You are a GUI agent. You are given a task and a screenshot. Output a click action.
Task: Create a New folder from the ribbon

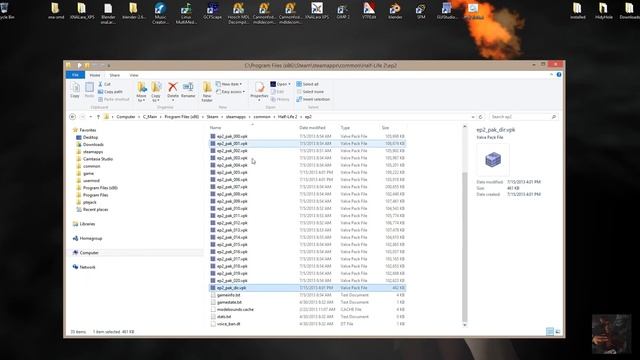coord(207,92)
